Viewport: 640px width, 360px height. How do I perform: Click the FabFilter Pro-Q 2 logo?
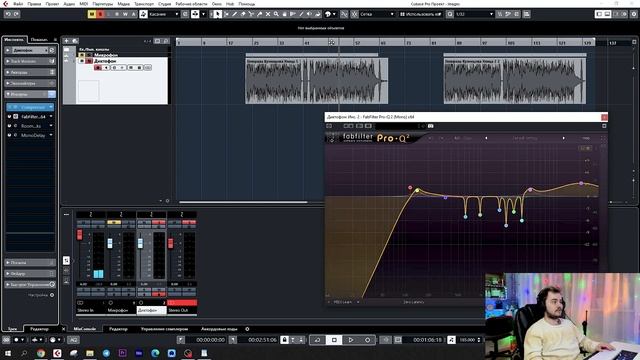tap(376, 138)
